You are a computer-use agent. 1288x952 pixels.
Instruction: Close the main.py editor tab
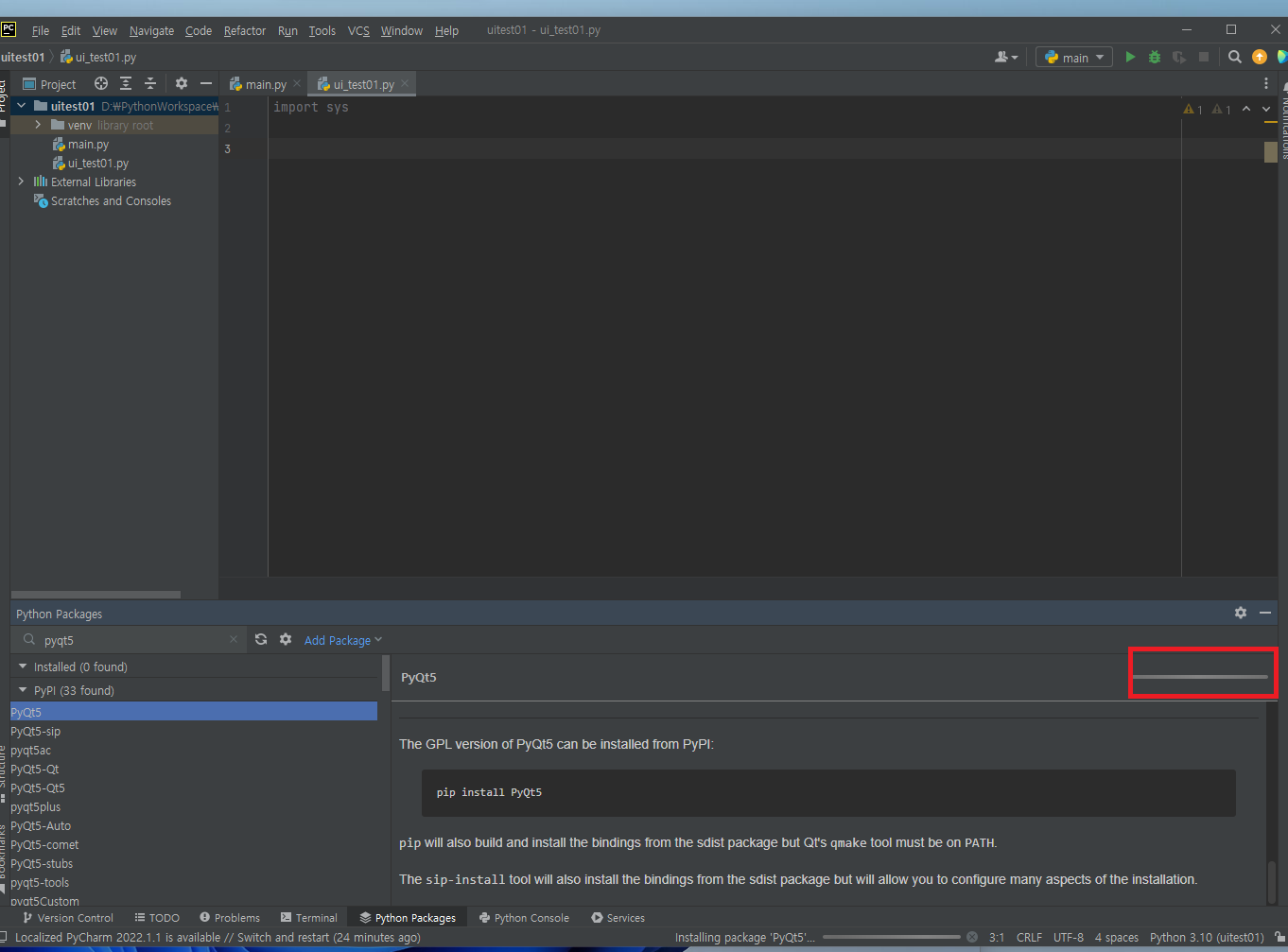(297, 83)
